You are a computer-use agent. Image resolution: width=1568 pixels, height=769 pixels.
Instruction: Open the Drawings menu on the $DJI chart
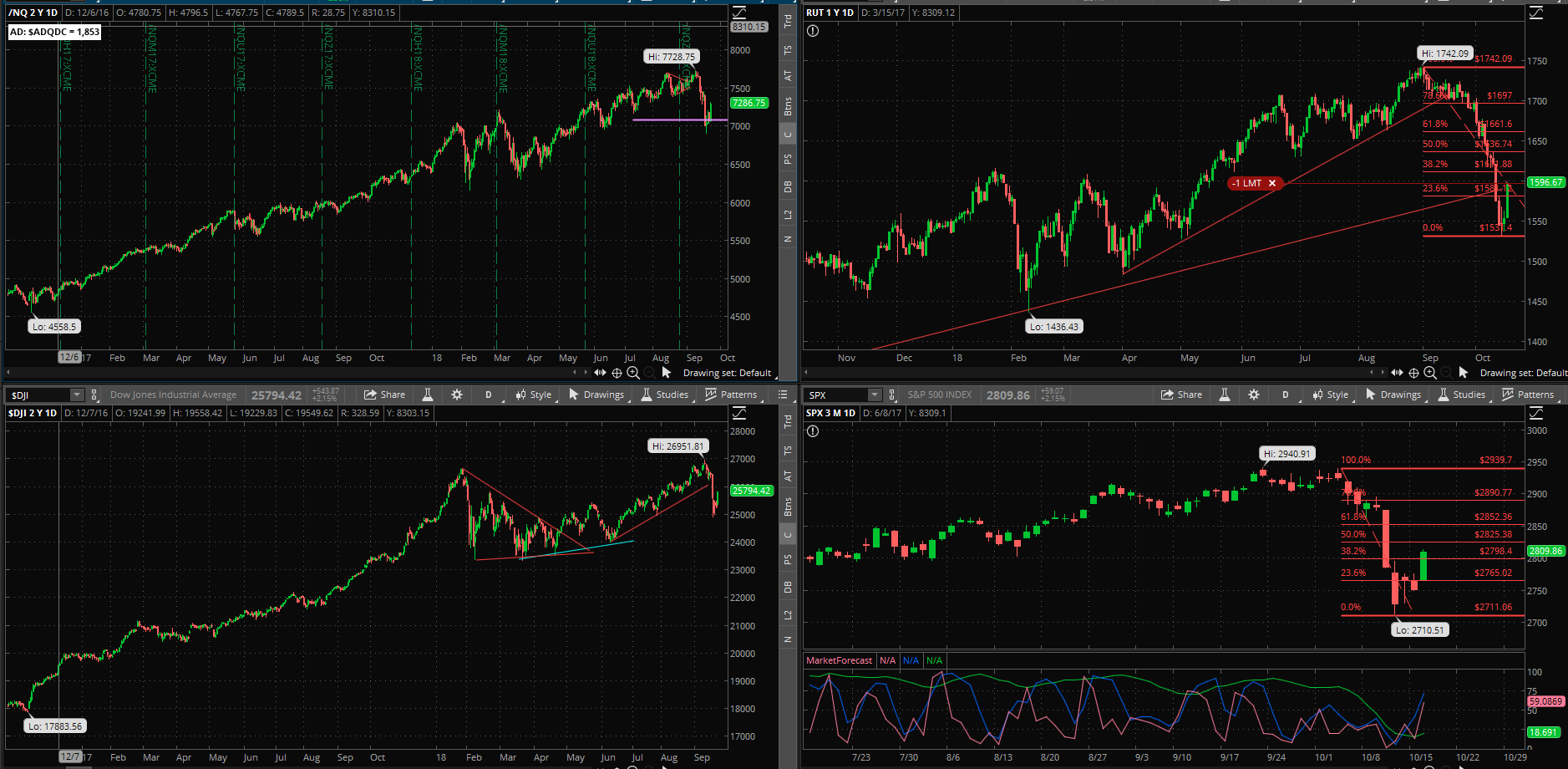(596, 395)
